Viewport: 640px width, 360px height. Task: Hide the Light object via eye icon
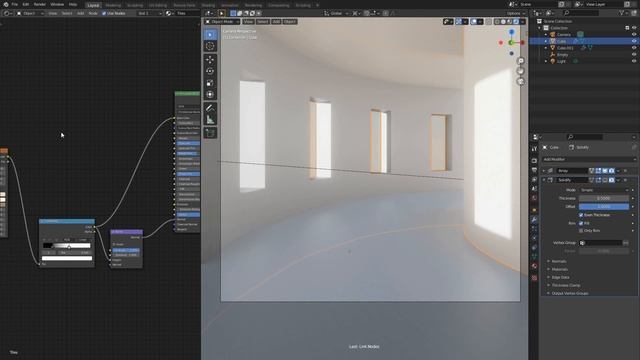[x=634, y=61]
